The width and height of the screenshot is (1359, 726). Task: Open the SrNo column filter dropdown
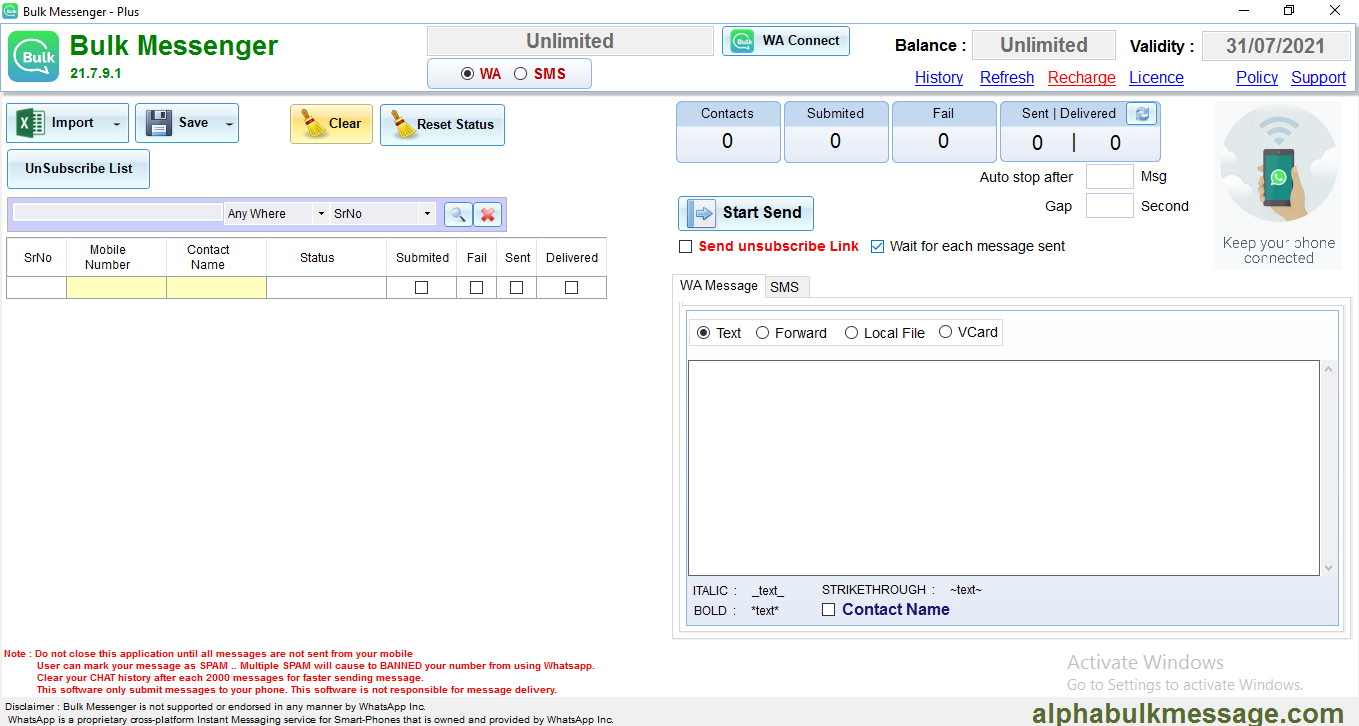click(427, 214)
